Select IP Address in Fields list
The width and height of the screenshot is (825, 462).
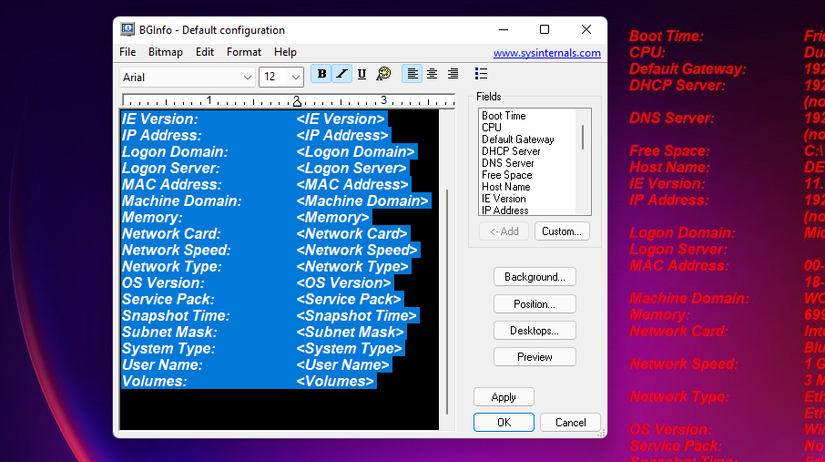pyautogui.click(x=505, y=210)
